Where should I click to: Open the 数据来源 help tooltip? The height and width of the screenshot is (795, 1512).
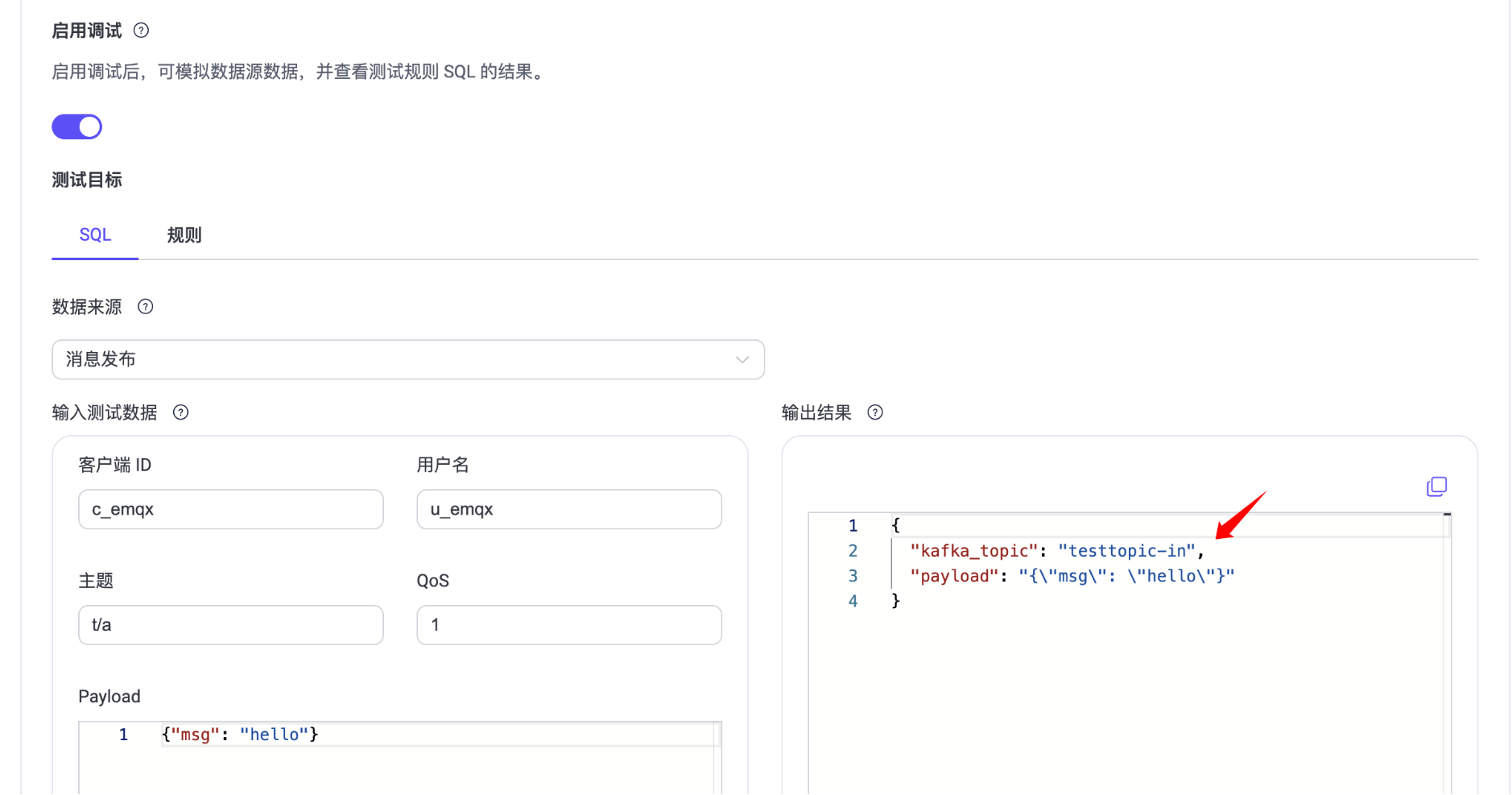[x=145, y=306]
